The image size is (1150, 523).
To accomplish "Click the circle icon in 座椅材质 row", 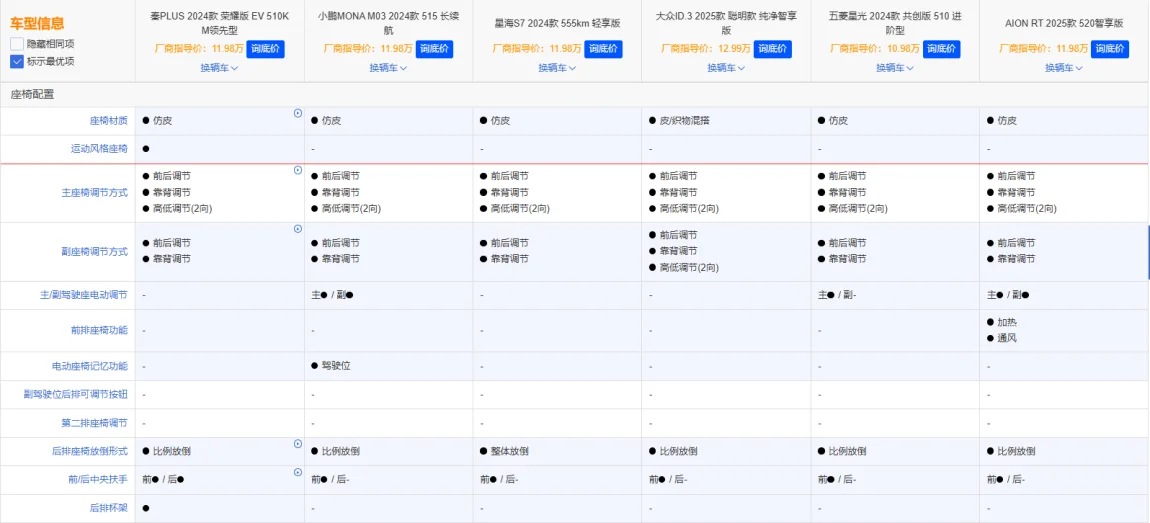I will point(298,114).
